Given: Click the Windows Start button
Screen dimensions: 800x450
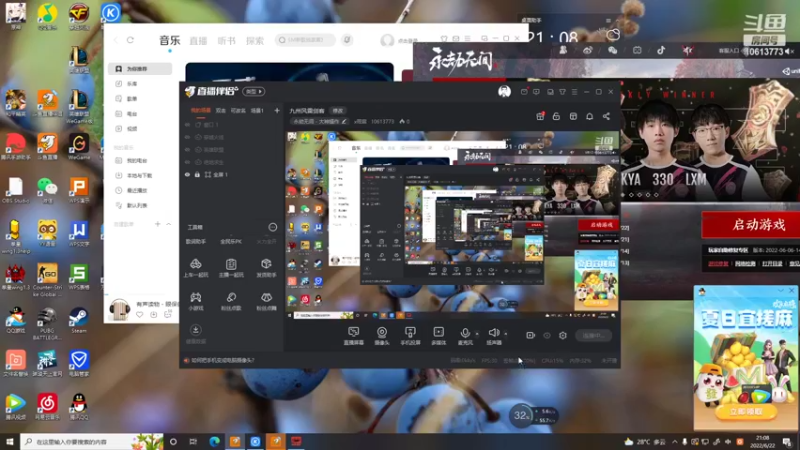Looking at the screenshot, I should point(9,441).
